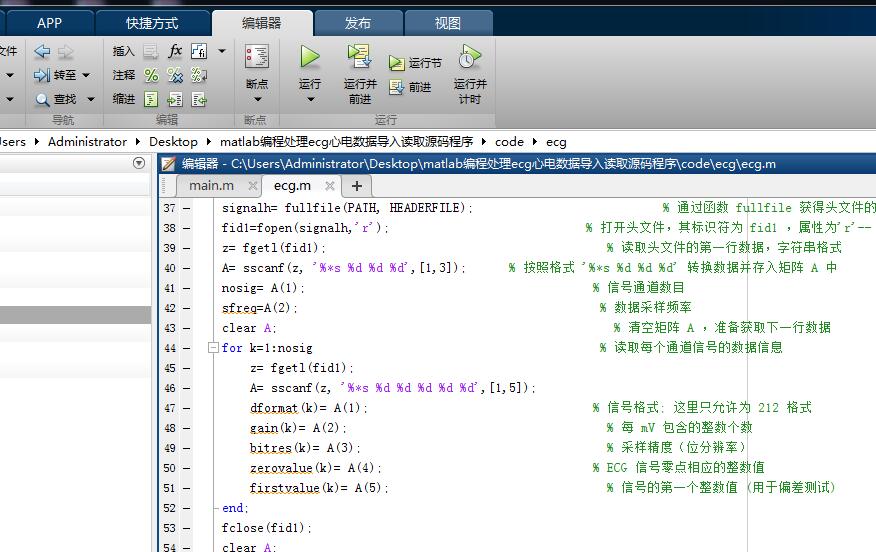Select the 编辑器 ribbon tab
The image size is (876, 552).
261,23
